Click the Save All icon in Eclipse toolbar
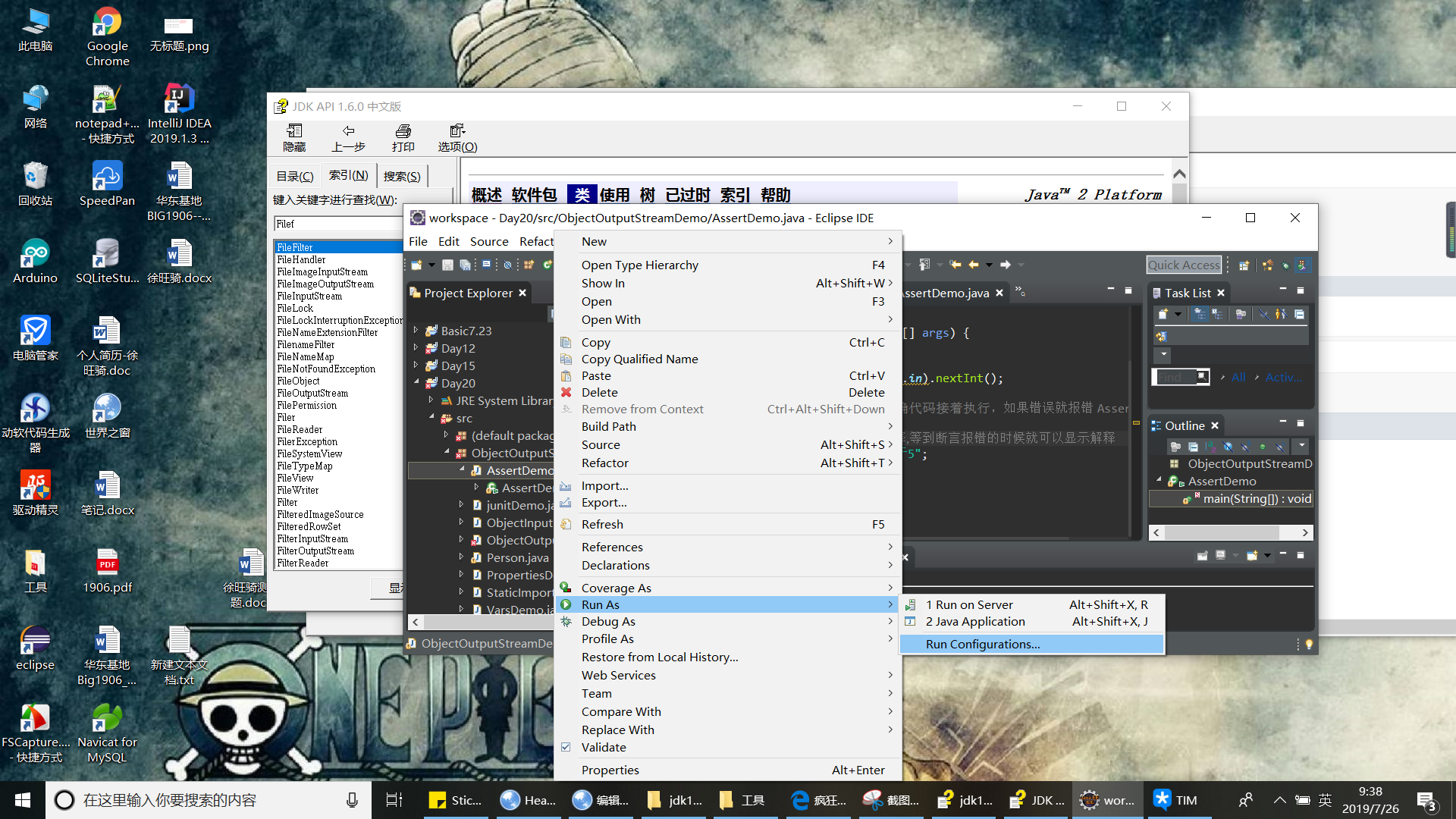The height and width of the screenshot is (819, 1456). tap(465, 265)
